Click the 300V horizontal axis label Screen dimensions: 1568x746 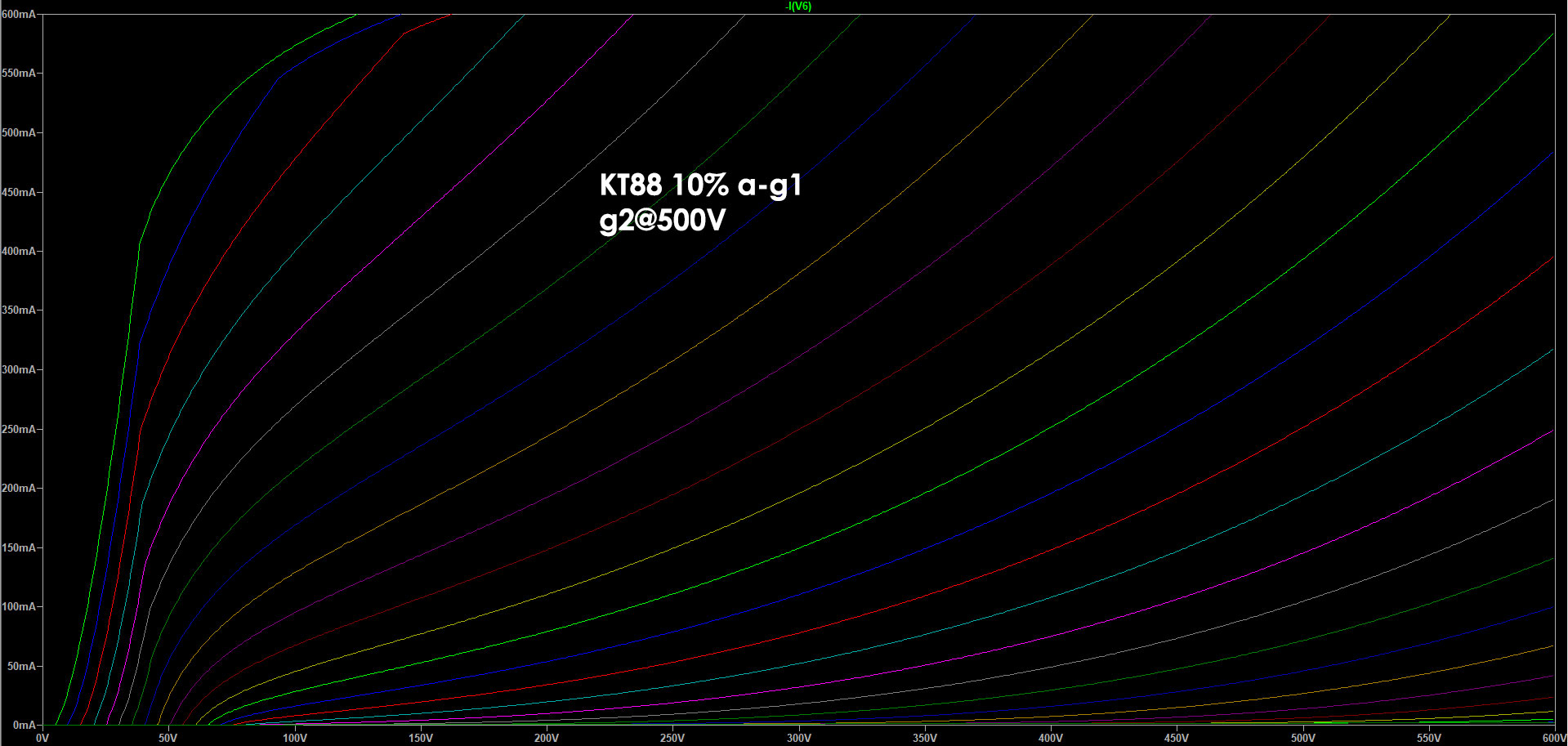pyautogui.click(x=798, y=738)
